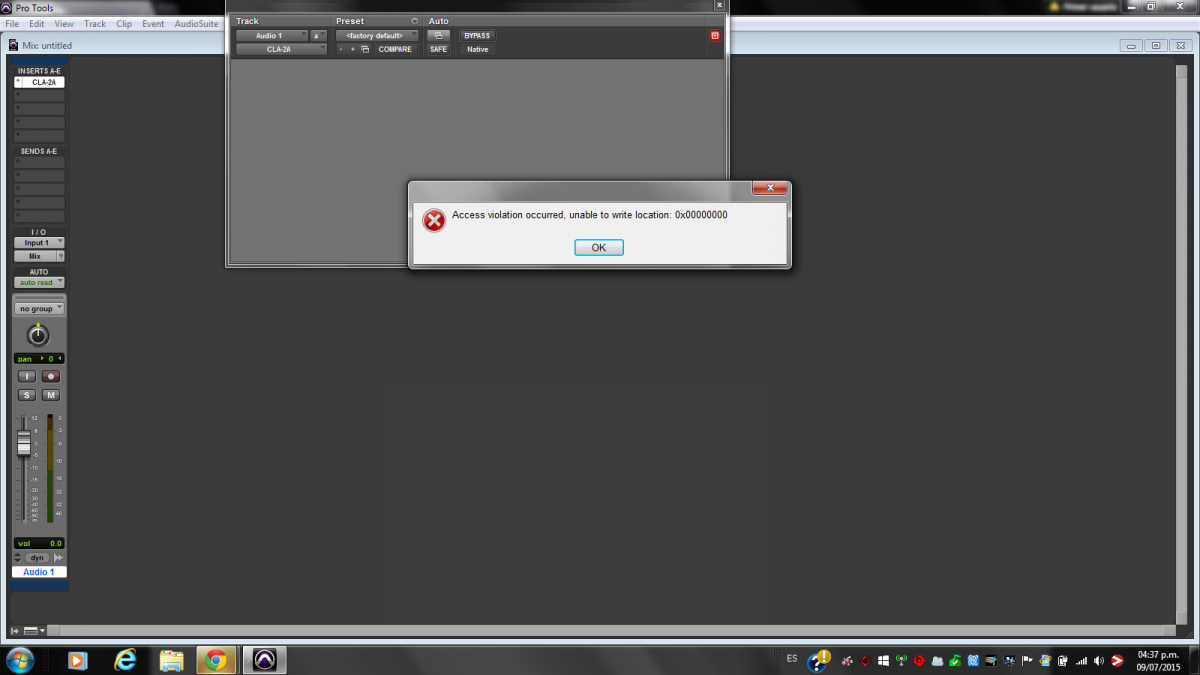
Task: Open the Windows Start menu
Action: pos(19,659)
